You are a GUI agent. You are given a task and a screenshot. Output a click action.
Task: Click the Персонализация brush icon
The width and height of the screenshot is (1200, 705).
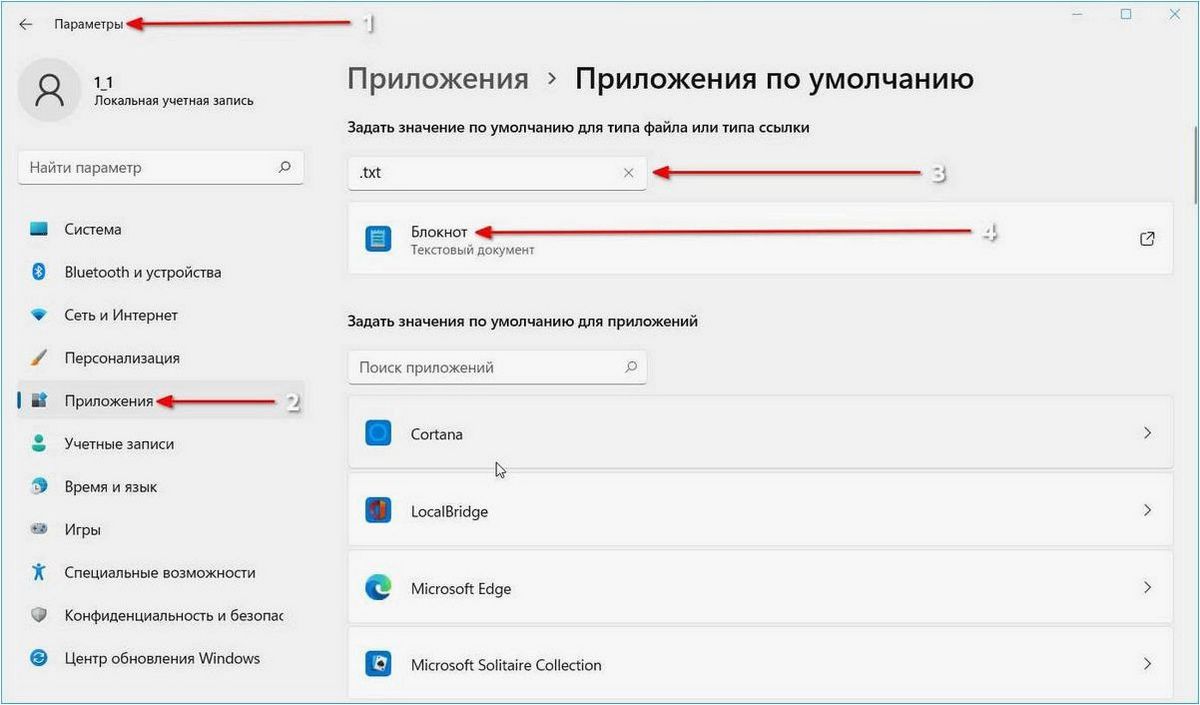point(39,358)
